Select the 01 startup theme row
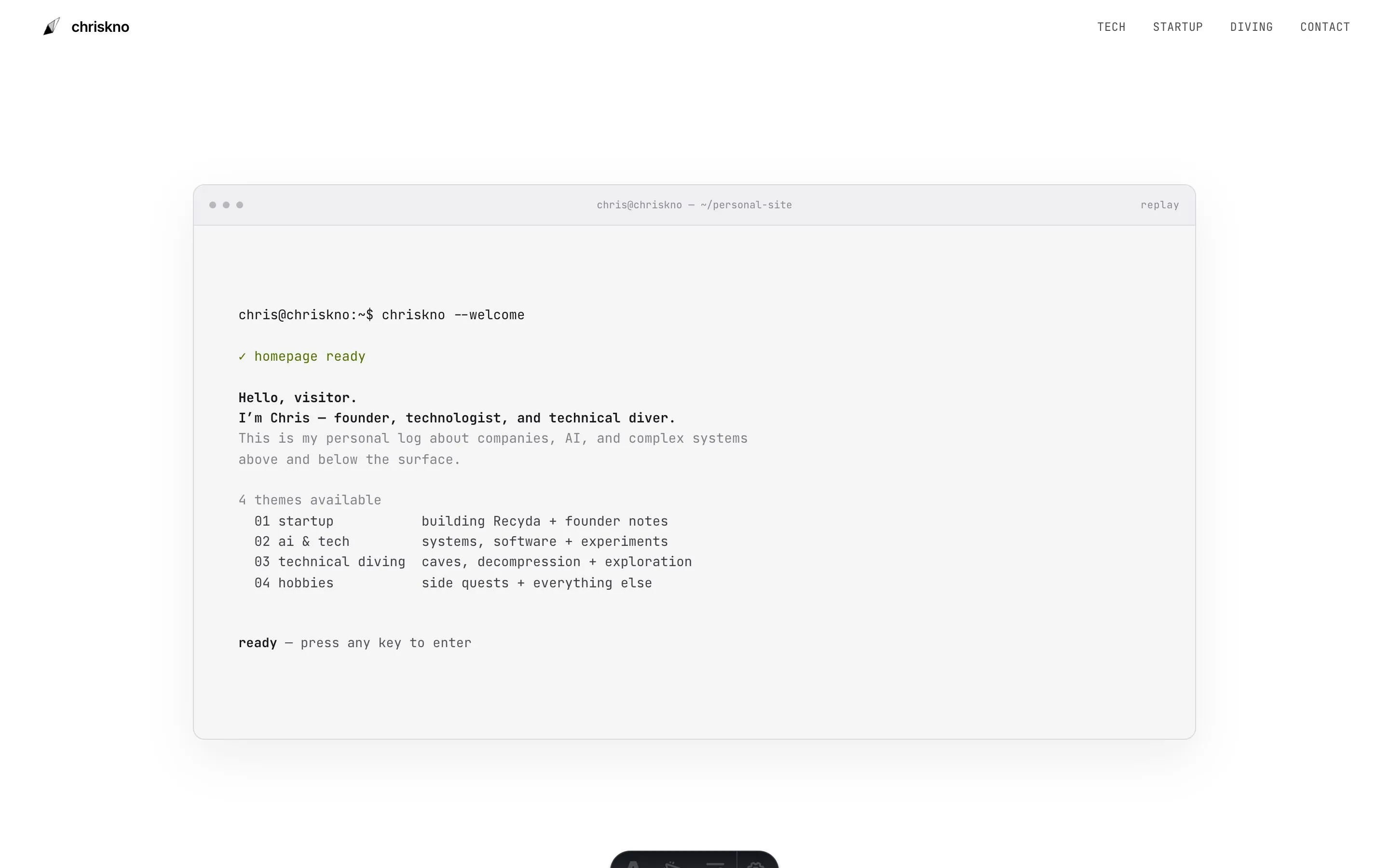Viewport: 1389px width, 868px height. (x=461, y=521)
